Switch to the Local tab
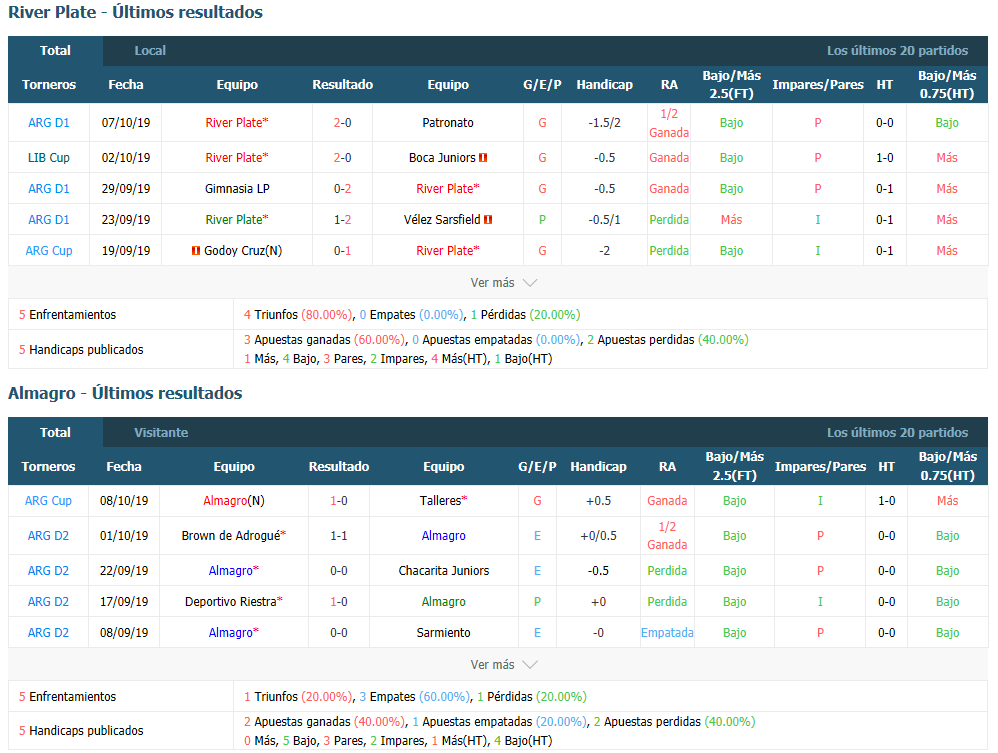Image resolution: width=998 pixels, height=753 pixels. tap(150, 51)
